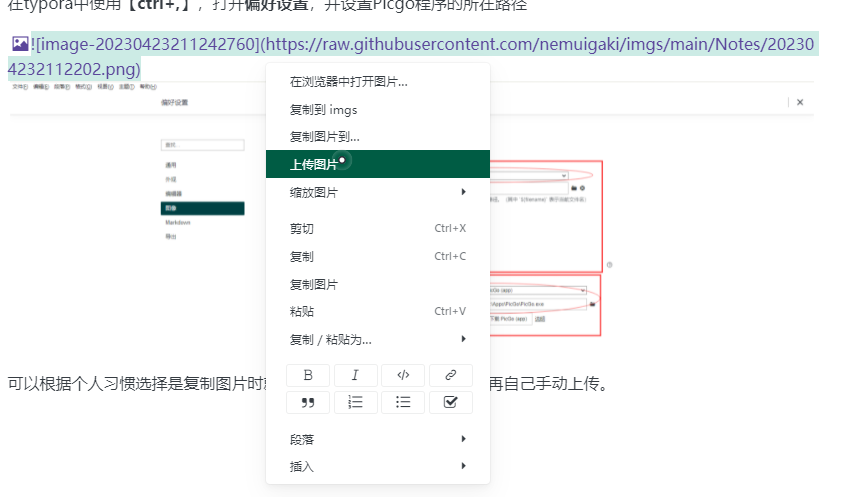Click the Bold (B) formatting icon

pos(308,376)
